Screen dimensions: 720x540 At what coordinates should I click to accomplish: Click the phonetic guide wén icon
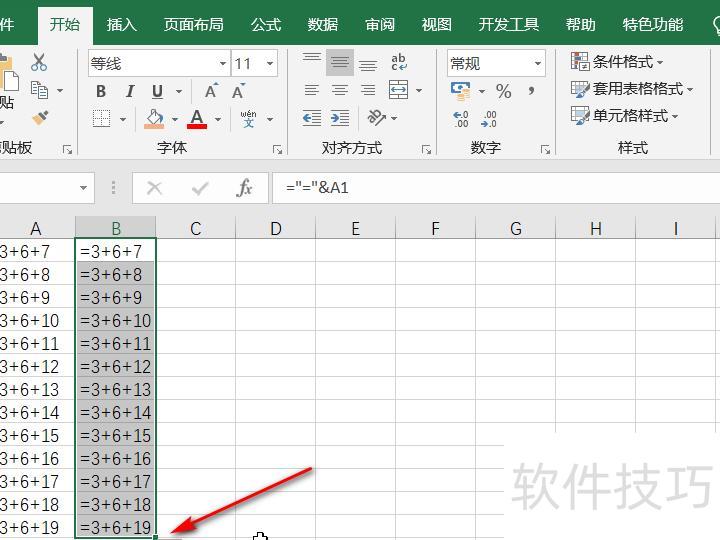(x=248, y=118)
